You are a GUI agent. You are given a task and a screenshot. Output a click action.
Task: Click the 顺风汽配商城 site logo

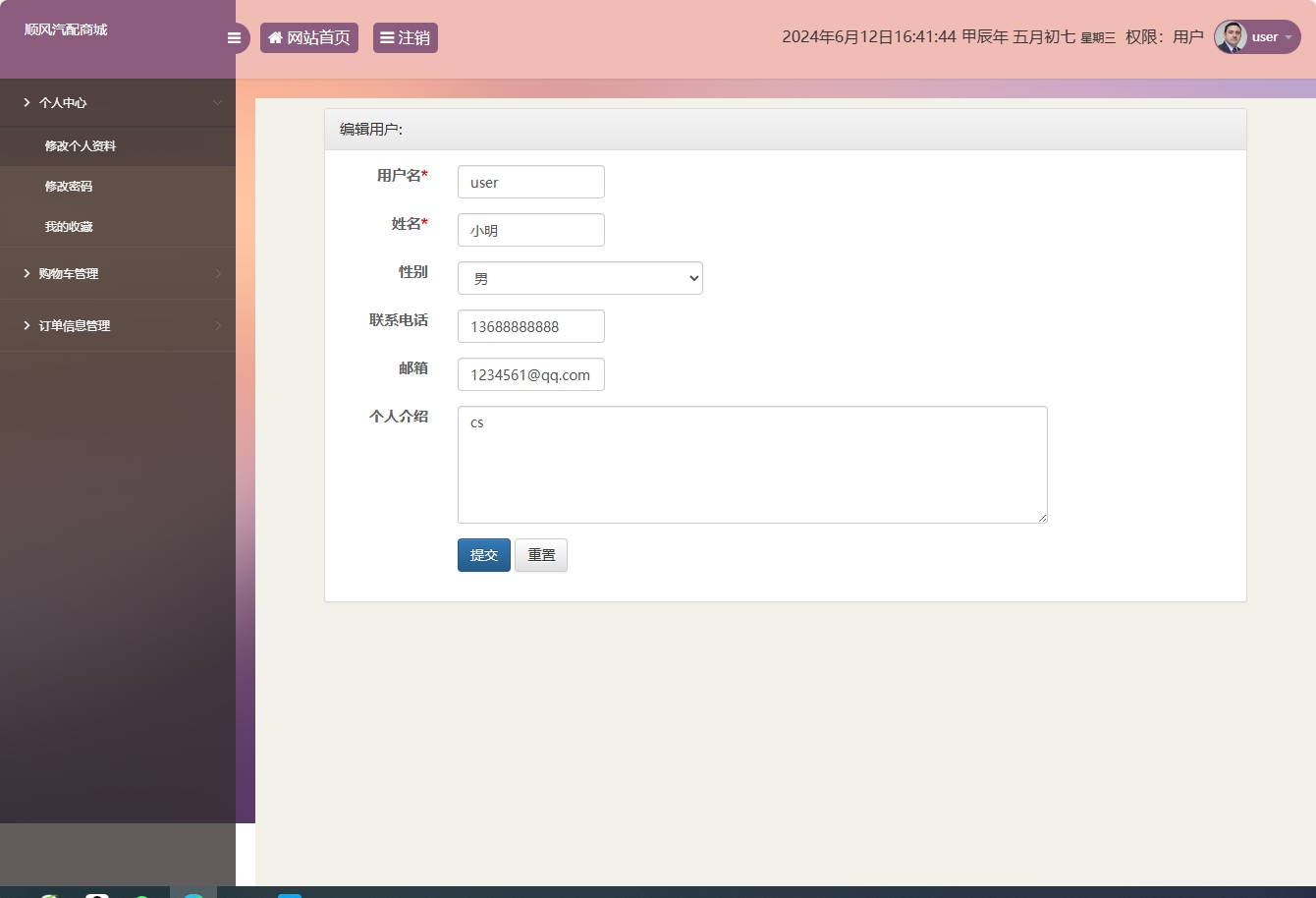[64, 28]
